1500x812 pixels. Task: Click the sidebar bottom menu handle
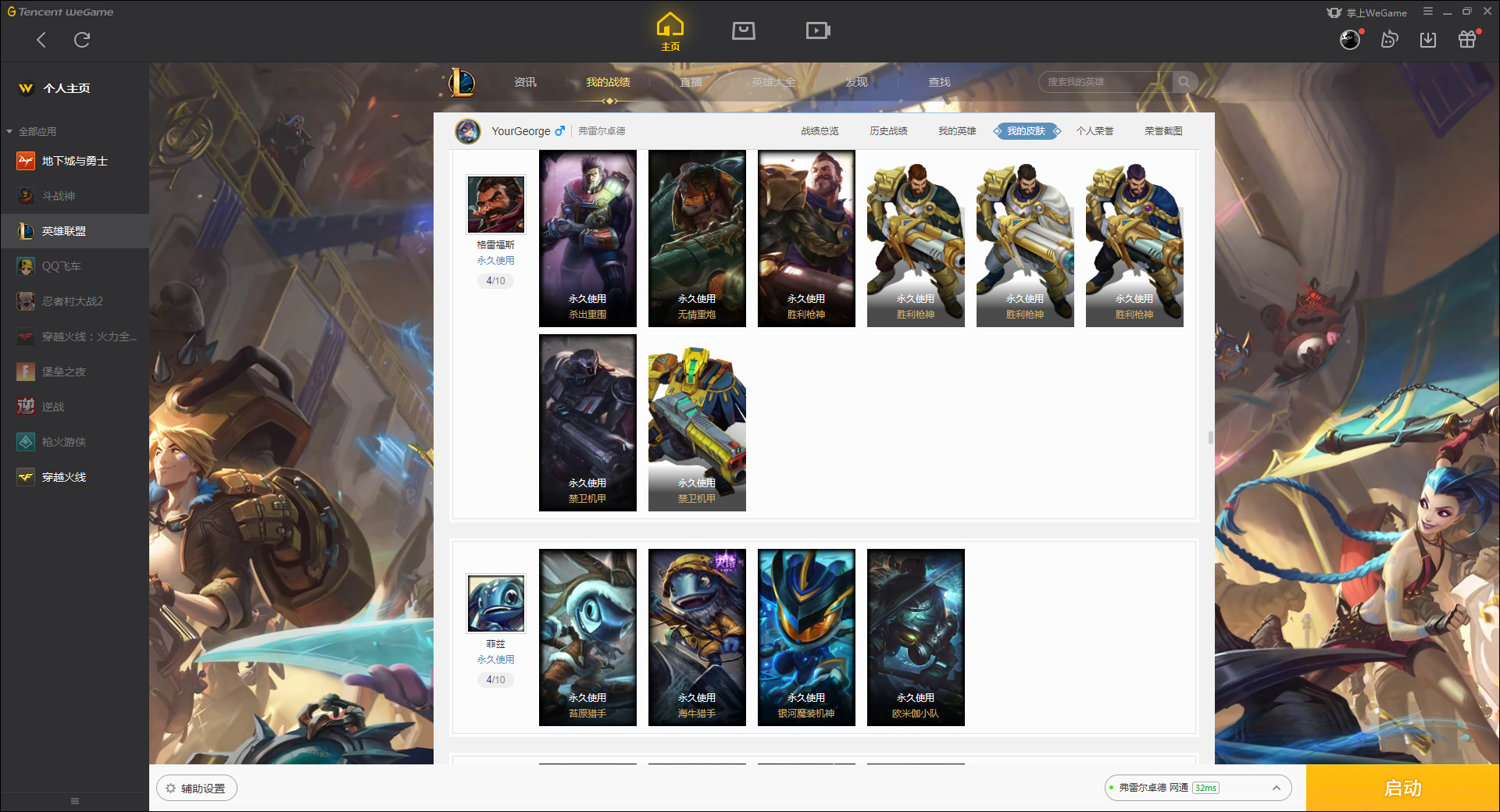(75, 801)
